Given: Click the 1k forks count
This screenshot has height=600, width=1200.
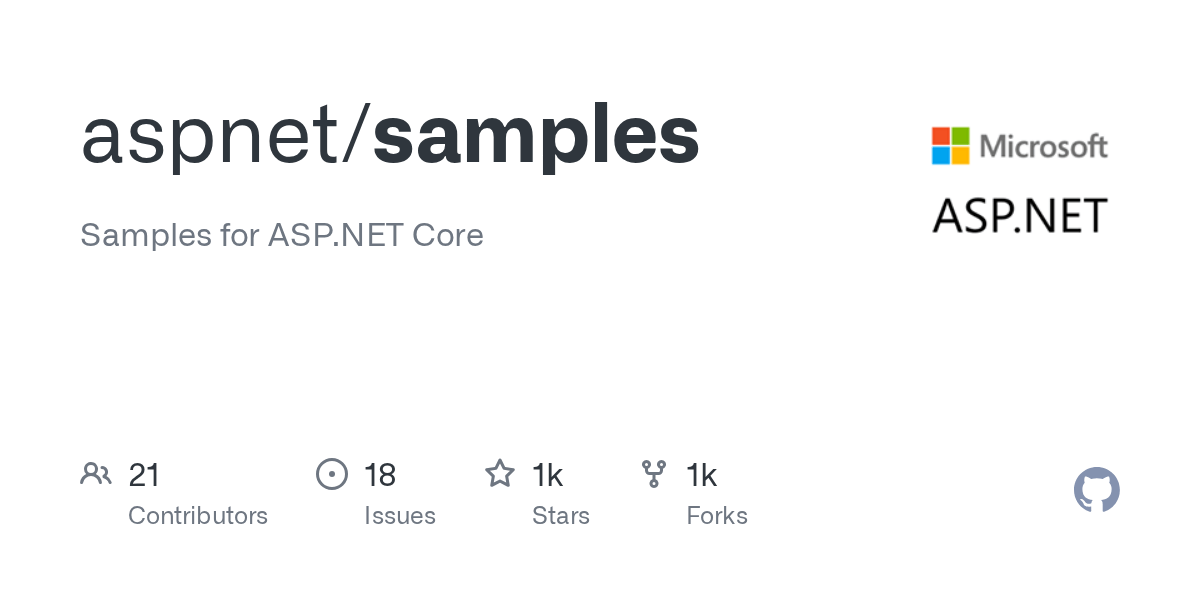Looking at the screenshot, I should click(702, 475).
